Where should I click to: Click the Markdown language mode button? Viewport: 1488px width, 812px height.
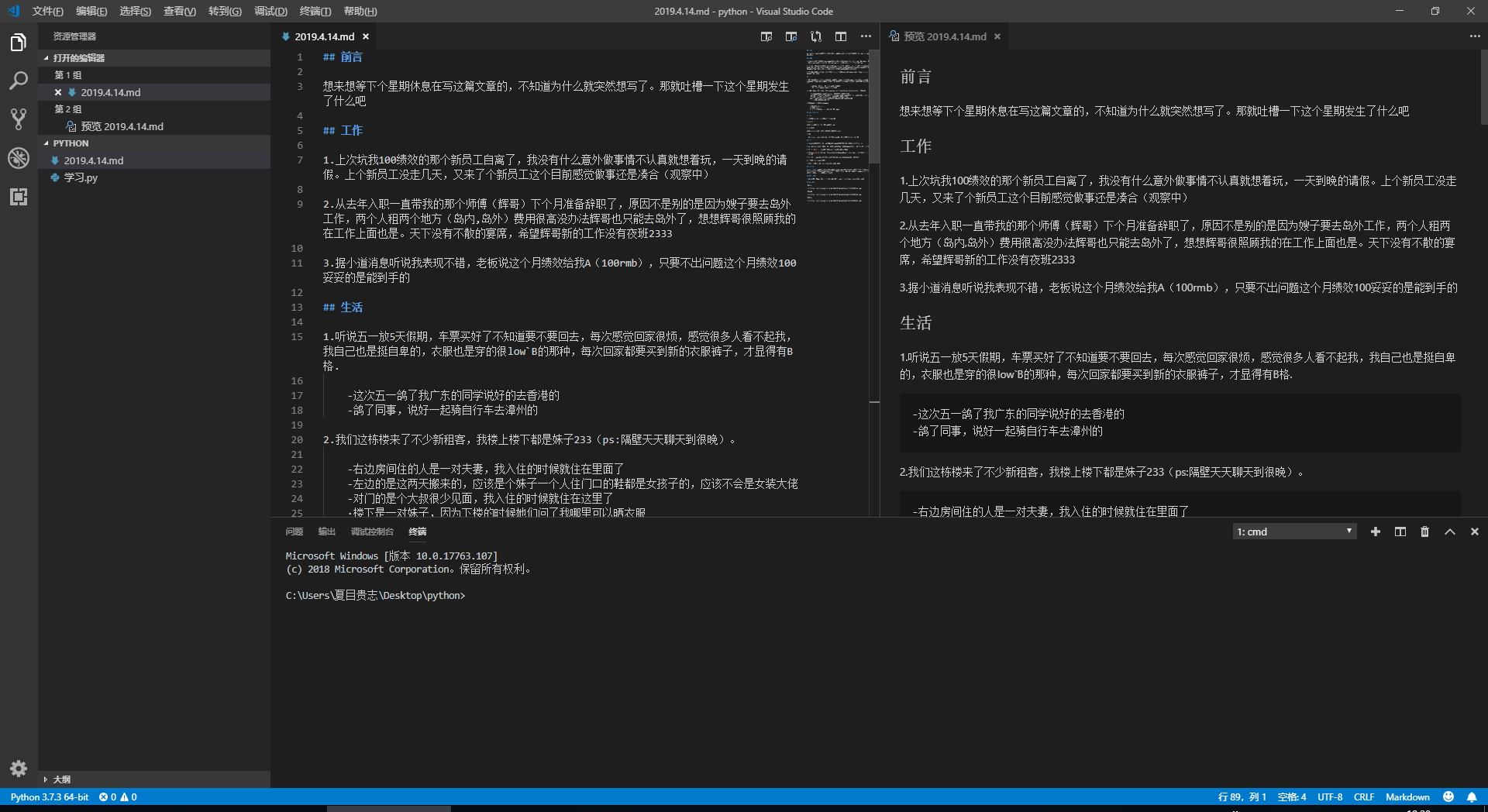point(1407,797)
